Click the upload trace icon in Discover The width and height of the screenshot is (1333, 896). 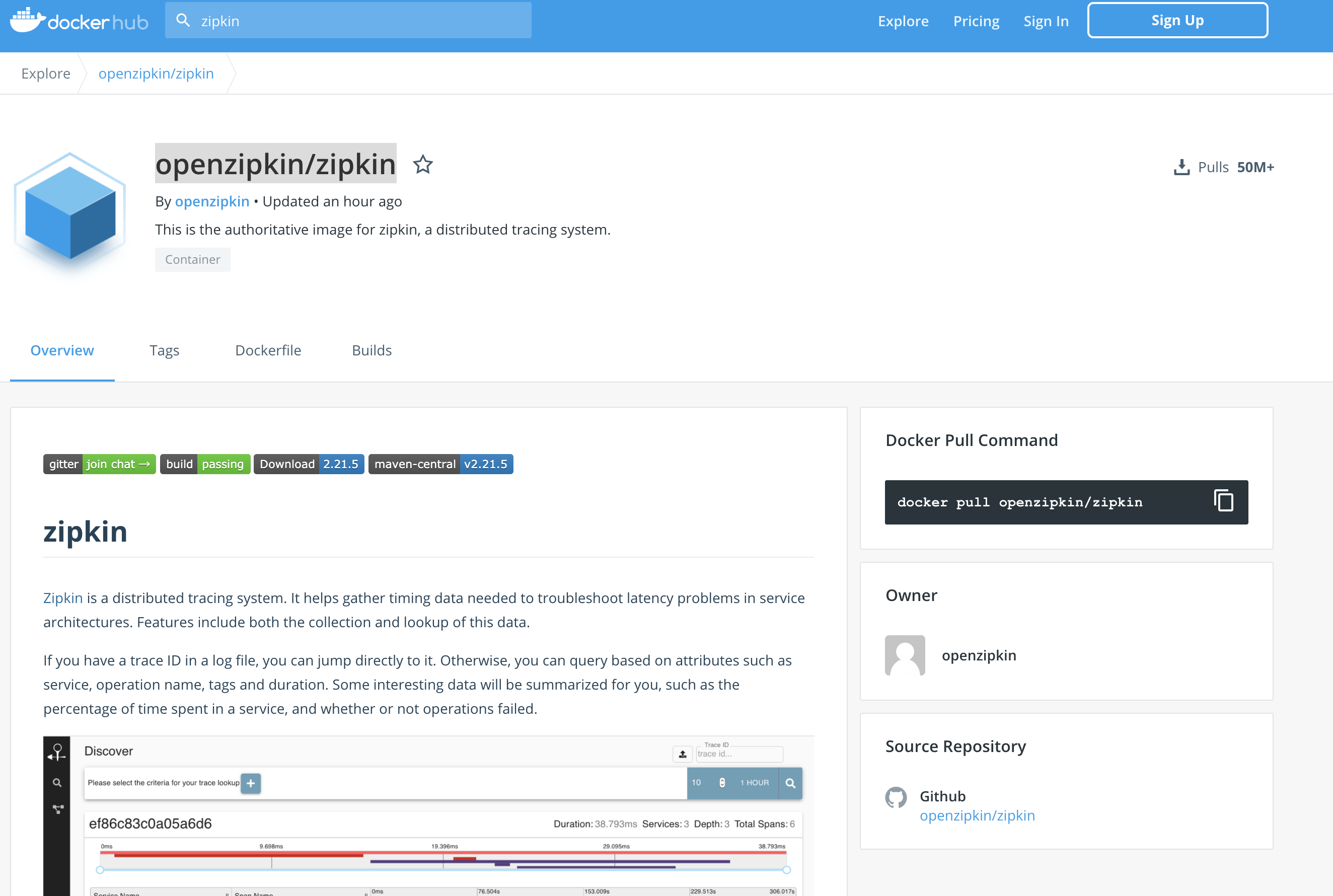(682, 754)
